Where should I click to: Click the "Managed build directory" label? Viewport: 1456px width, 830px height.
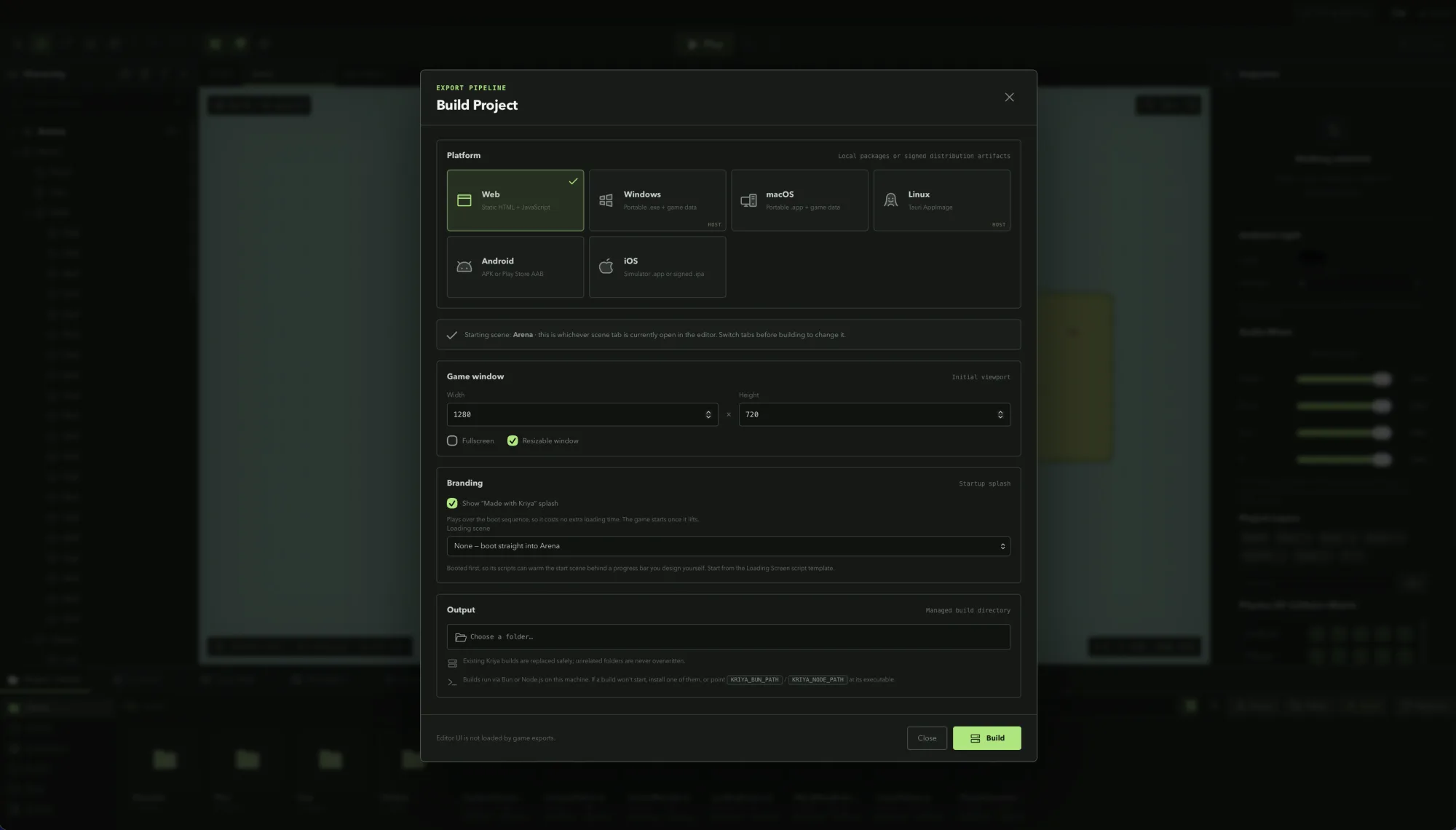[x=968, y=611]
